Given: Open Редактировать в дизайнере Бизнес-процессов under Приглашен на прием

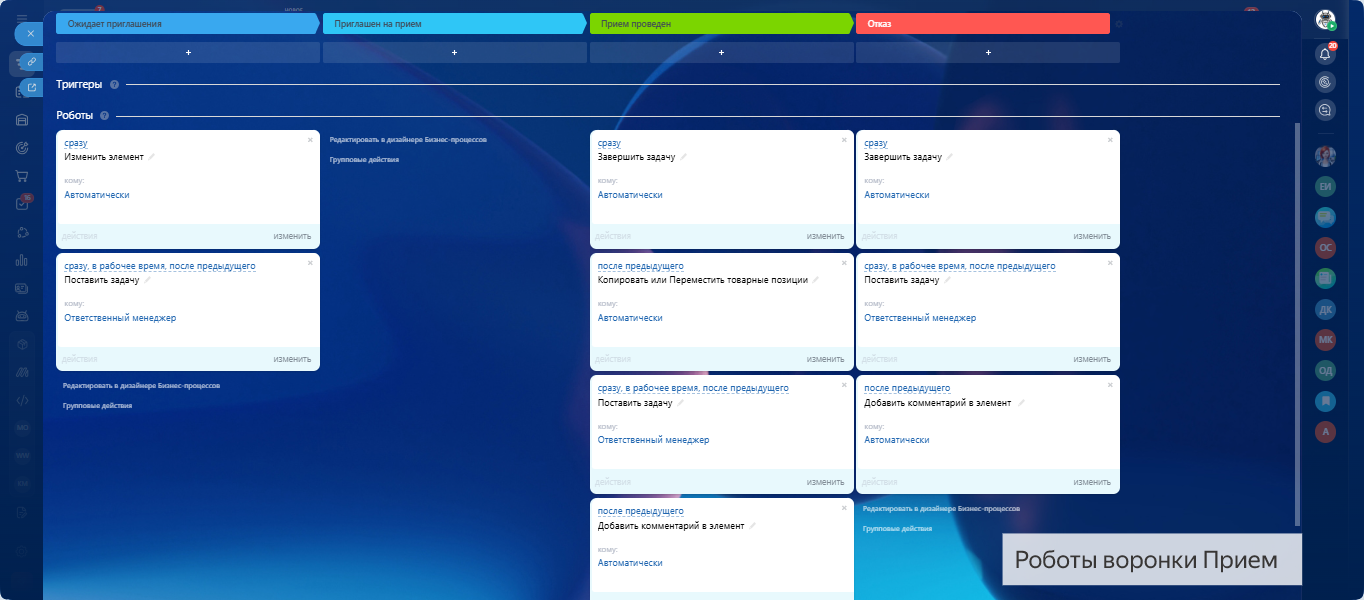Looking at the screenshot, I should (x=408, y=140).
